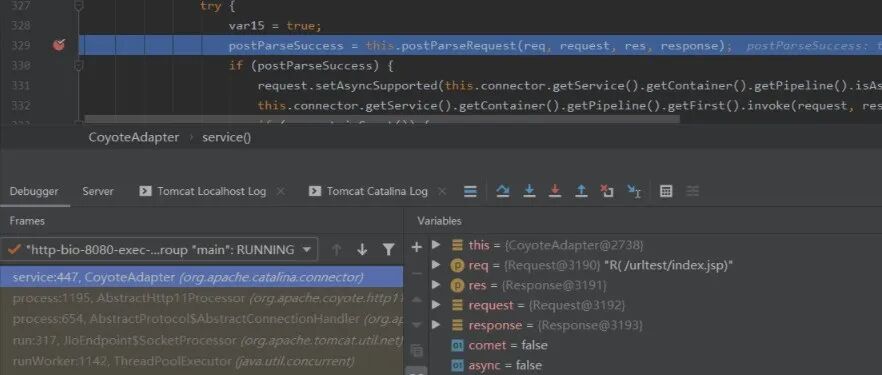Open the Tomcat Catalina Log tab

368,191
